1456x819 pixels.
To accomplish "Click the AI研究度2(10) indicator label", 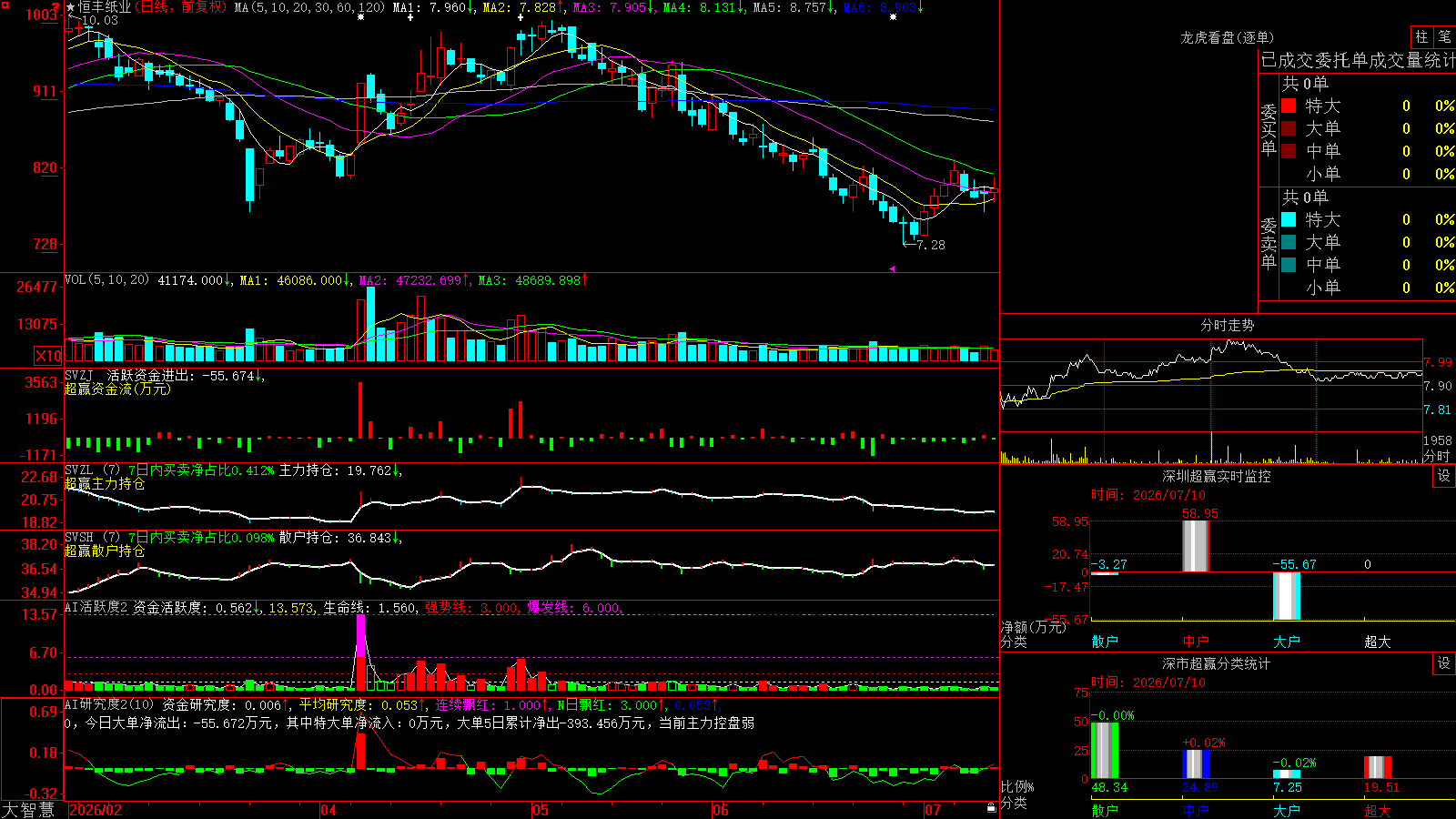I will [109, 704].
